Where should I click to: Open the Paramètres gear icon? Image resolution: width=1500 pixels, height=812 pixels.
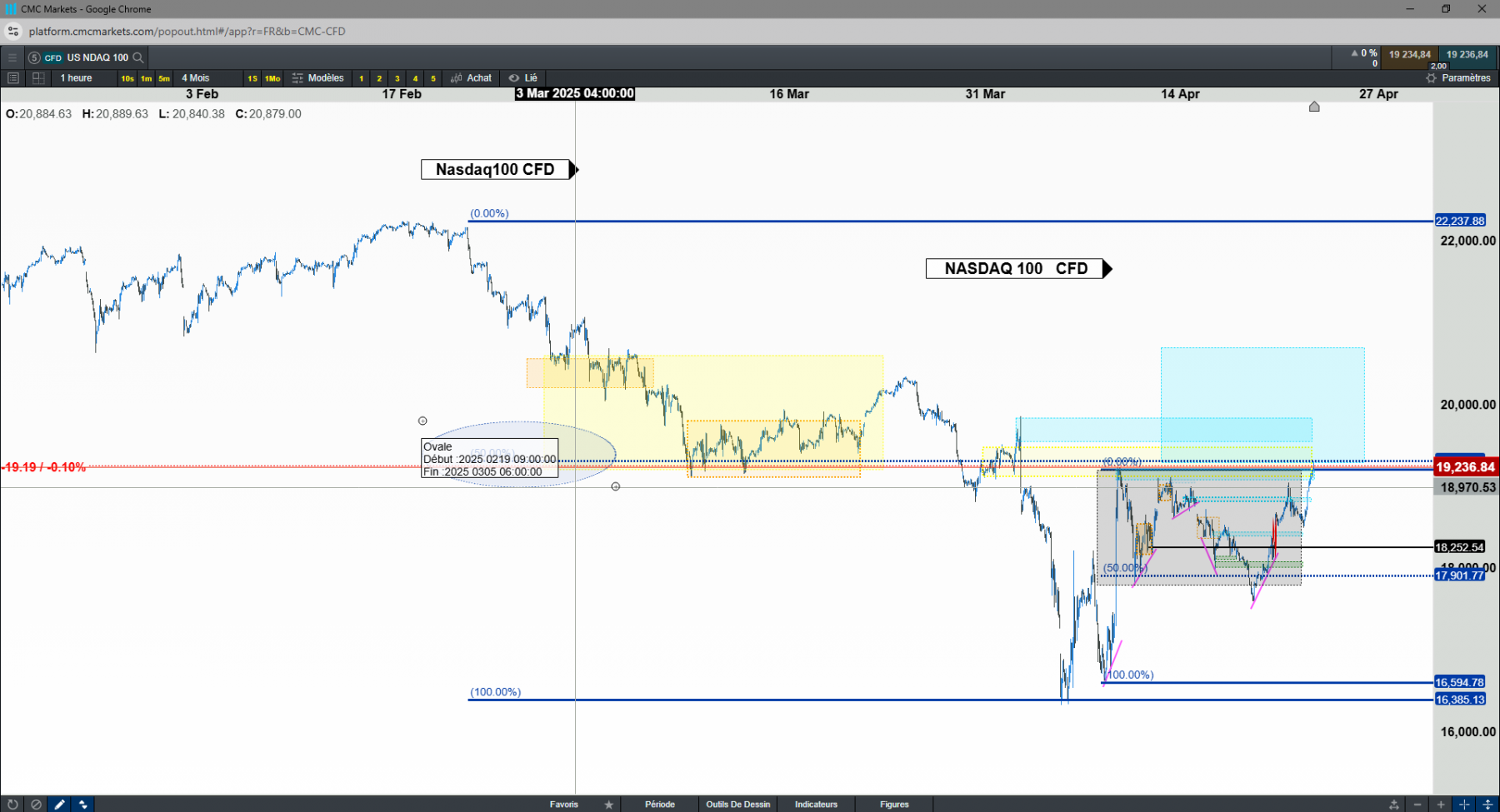1431,78
